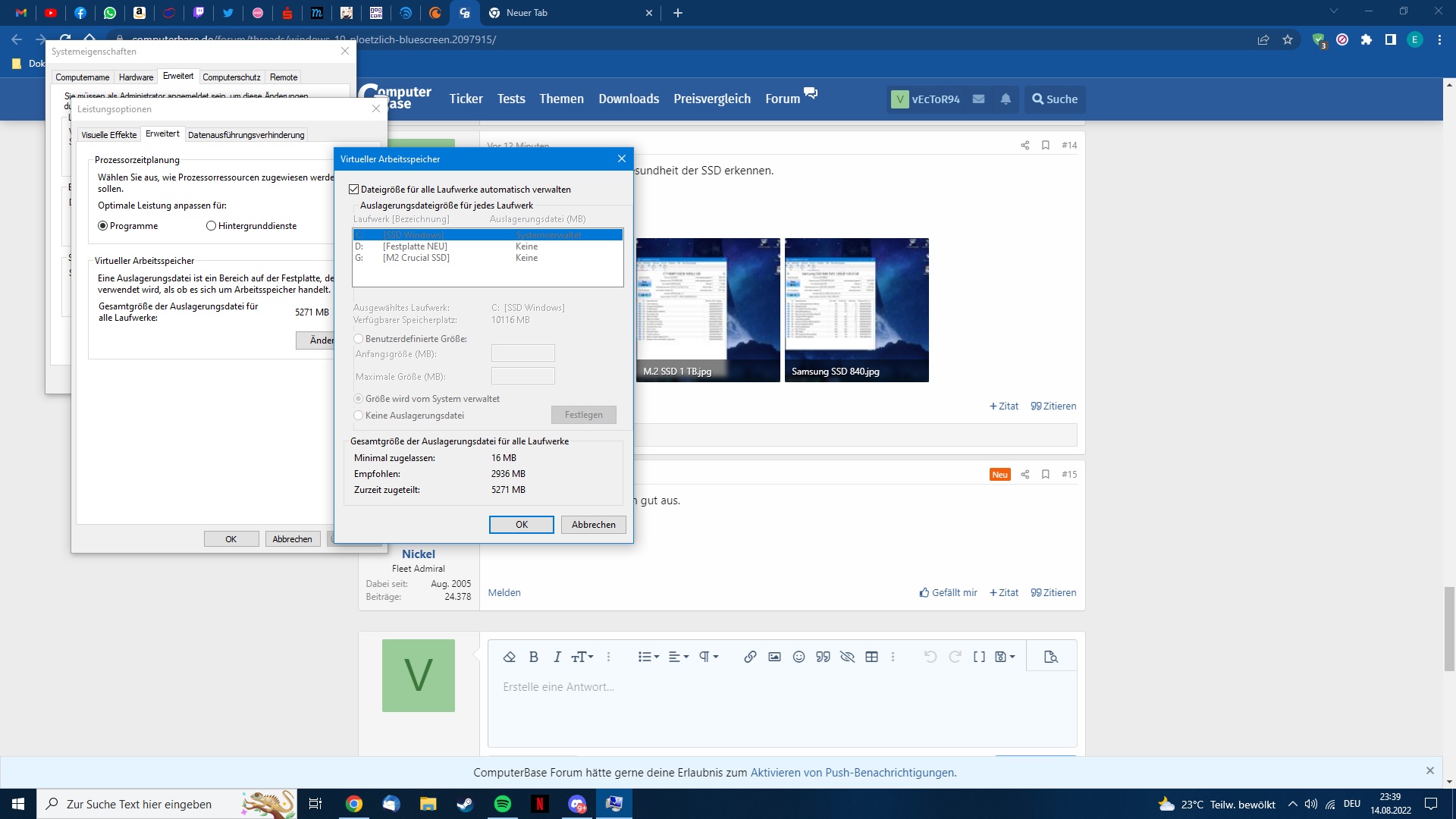Image resolution: width=1456 pixels, height=819 pixels.
Task: Open the Datenausführungsverhinderung tab
Action: (246, 135)
